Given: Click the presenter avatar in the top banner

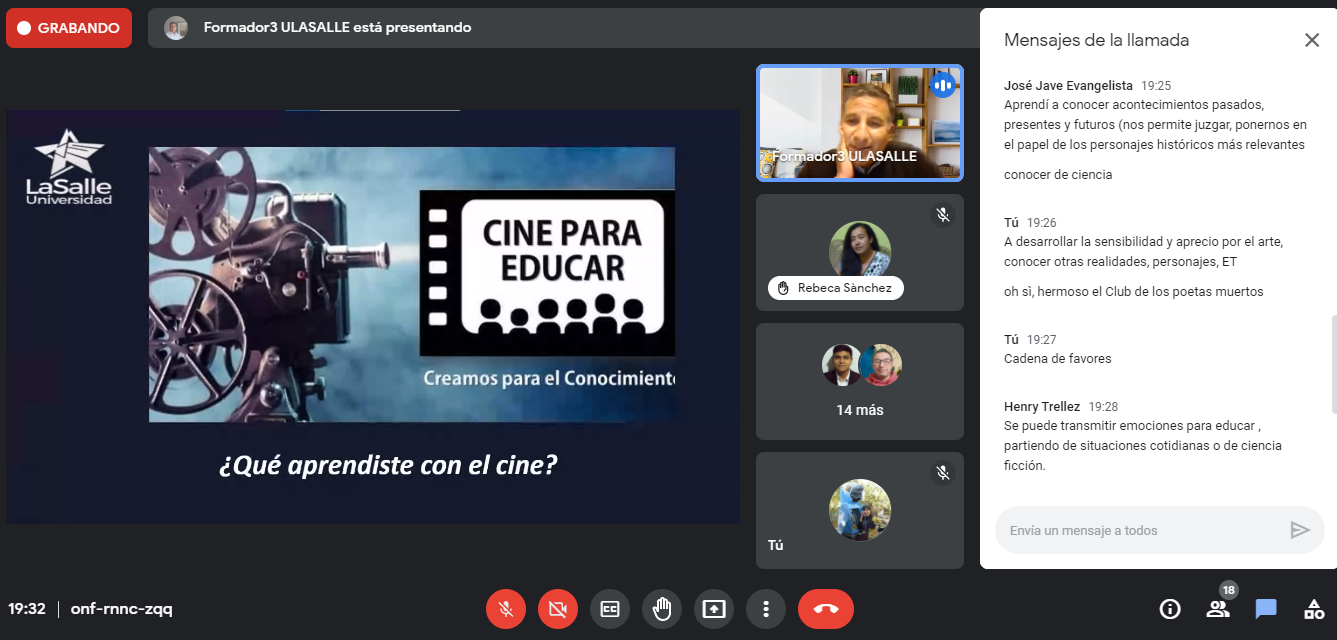Looking at the screenshot, I should click(x=176, y=28).
